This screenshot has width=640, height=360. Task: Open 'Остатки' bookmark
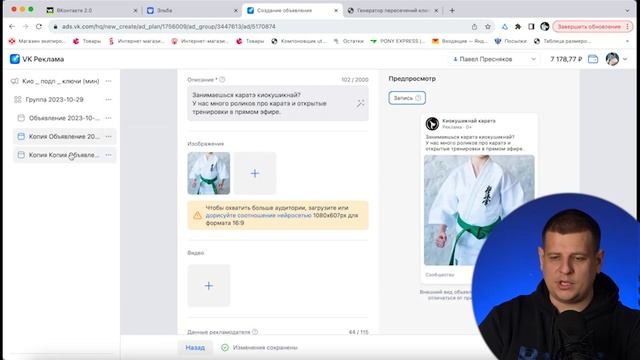click(349, 41)
